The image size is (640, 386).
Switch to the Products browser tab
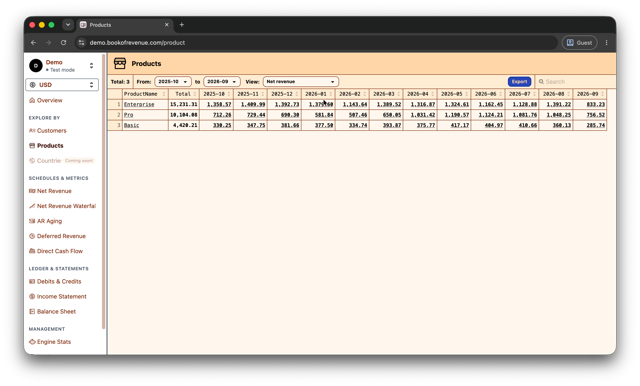pyautogui.click(x=124, y=25)
